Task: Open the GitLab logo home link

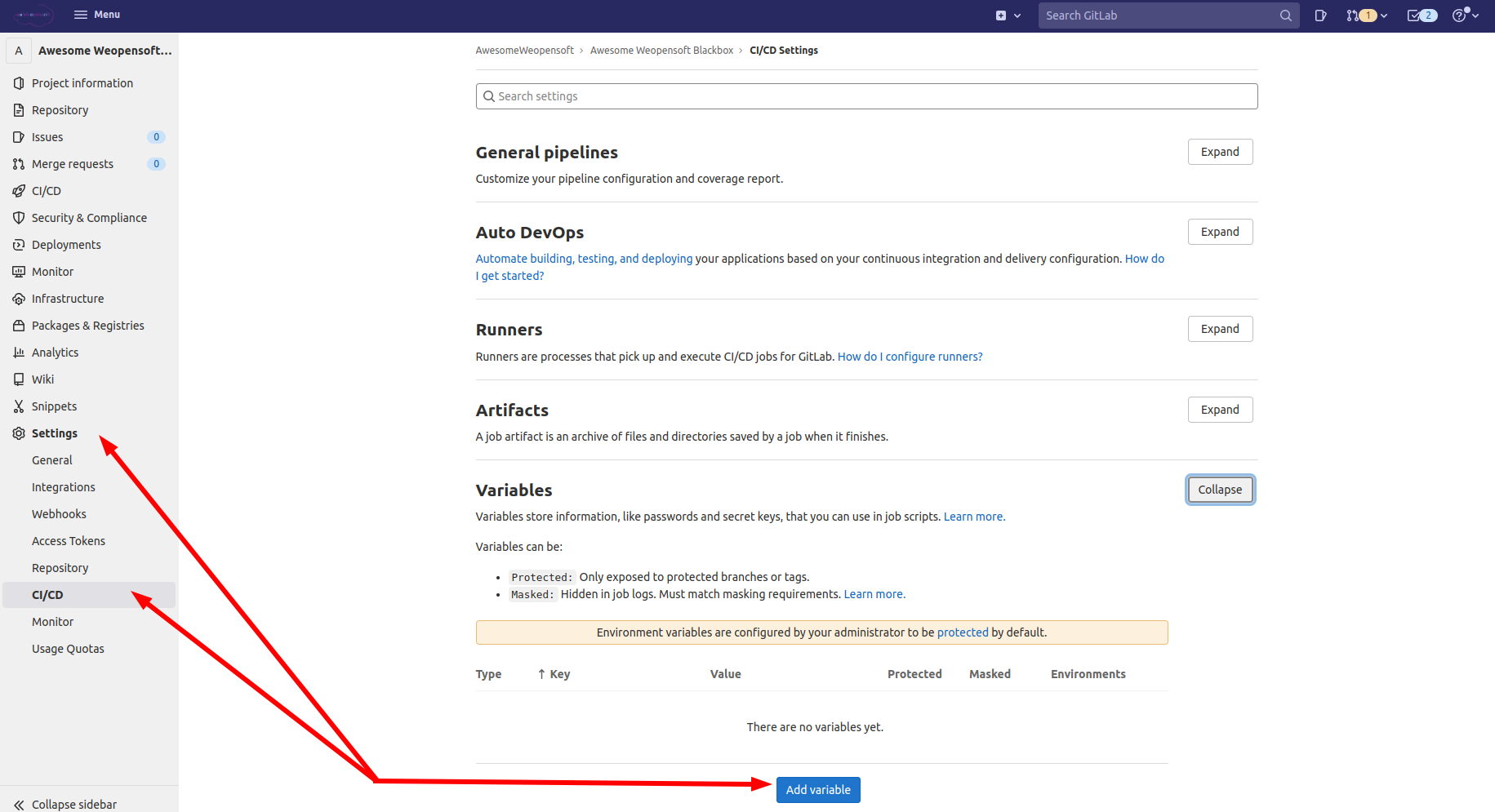Action: point(33,15)
